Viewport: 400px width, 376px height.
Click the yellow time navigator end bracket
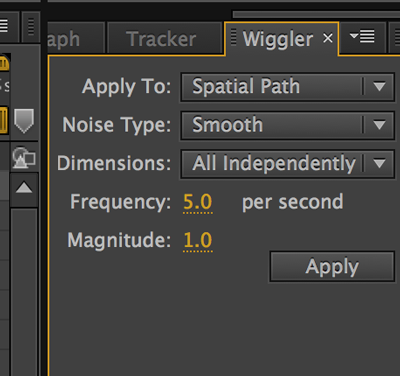point(4,63)
